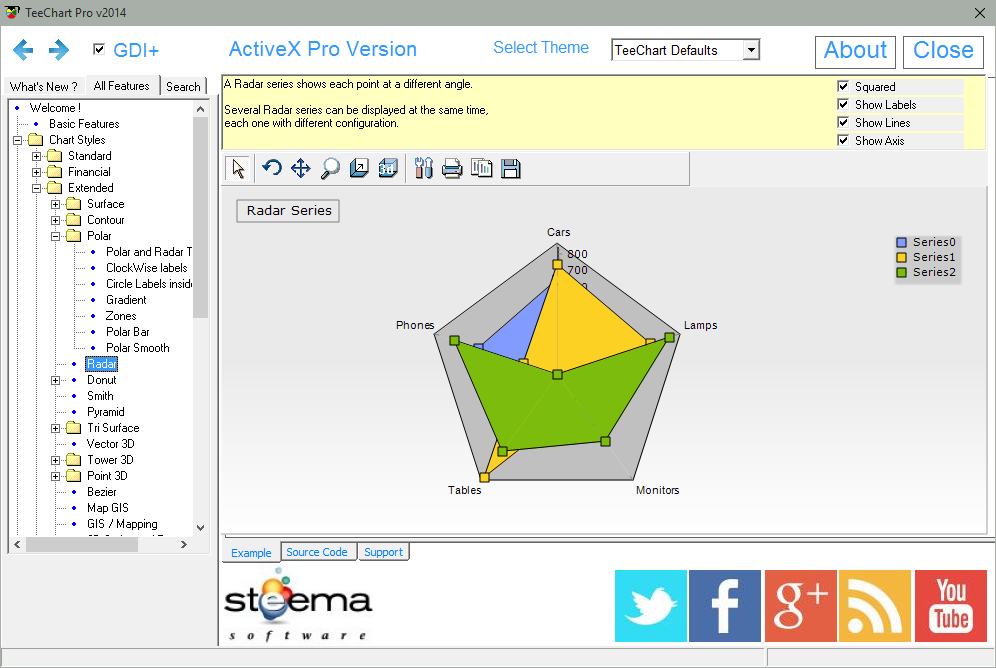Uncheck the Squared option
The width and height of the screenshot is (996, 668).
tap(843, 86)
